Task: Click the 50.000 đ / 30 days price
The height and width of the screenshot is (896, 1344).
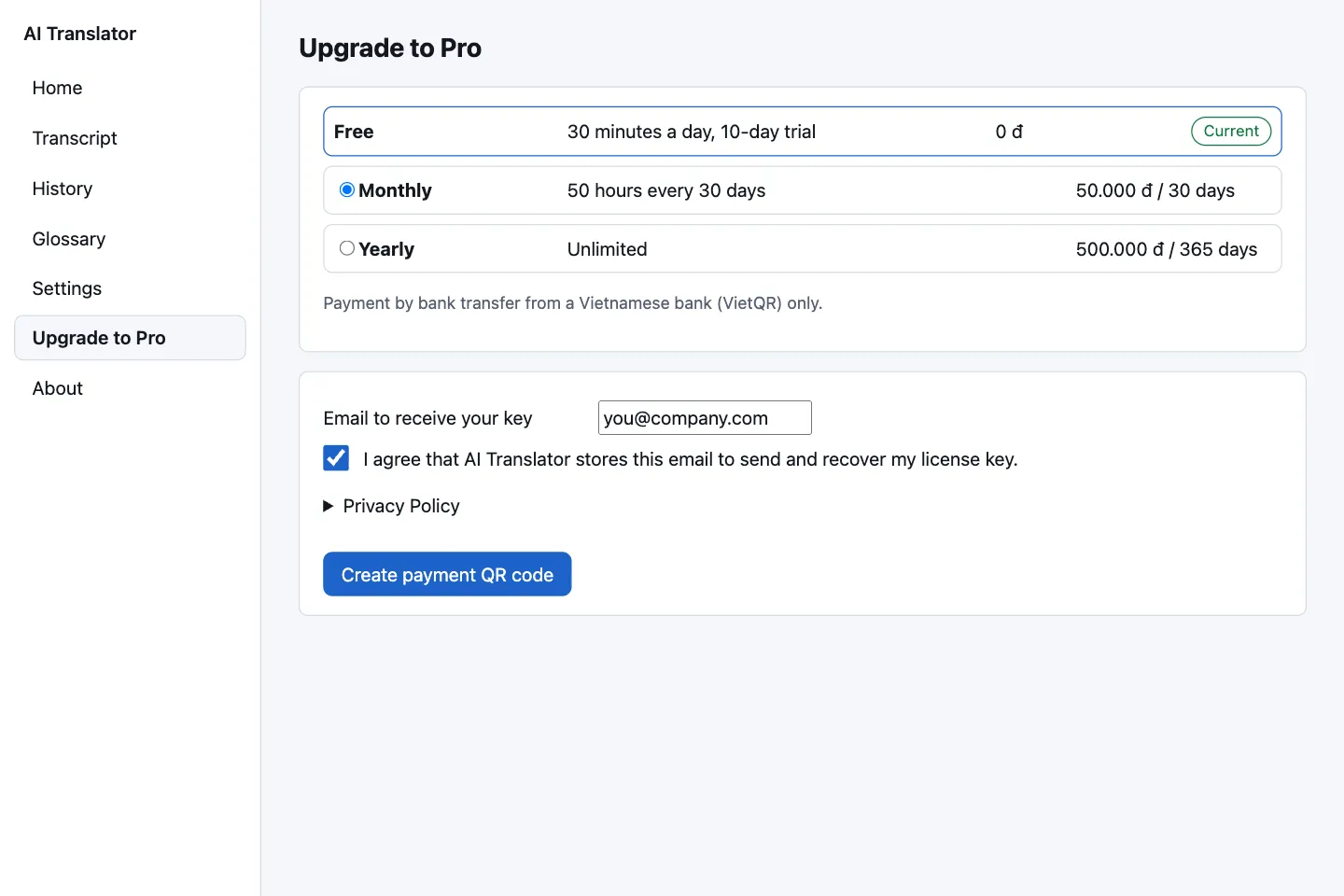Action: click(1155, 190)
